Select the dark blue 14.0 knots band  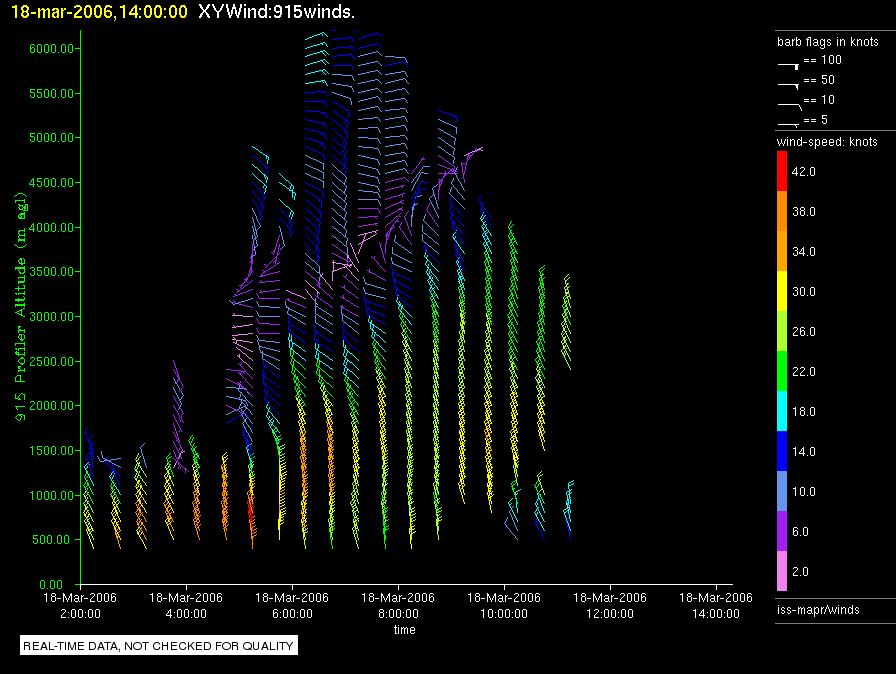coord(783,452)
